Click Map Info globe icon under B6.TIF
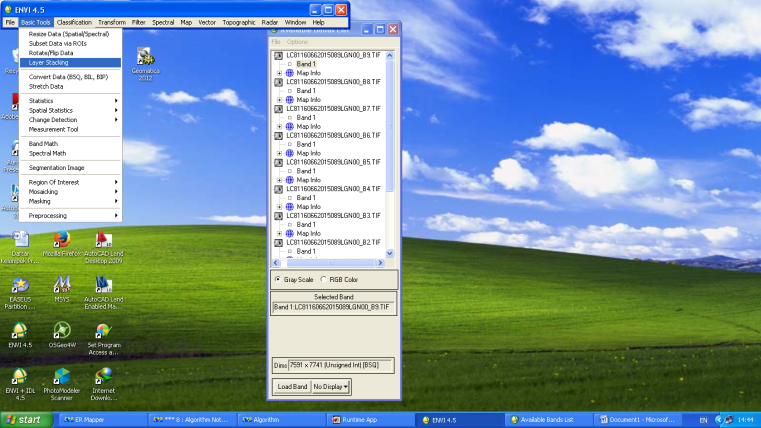761x428 pixels. click(290, 153)
